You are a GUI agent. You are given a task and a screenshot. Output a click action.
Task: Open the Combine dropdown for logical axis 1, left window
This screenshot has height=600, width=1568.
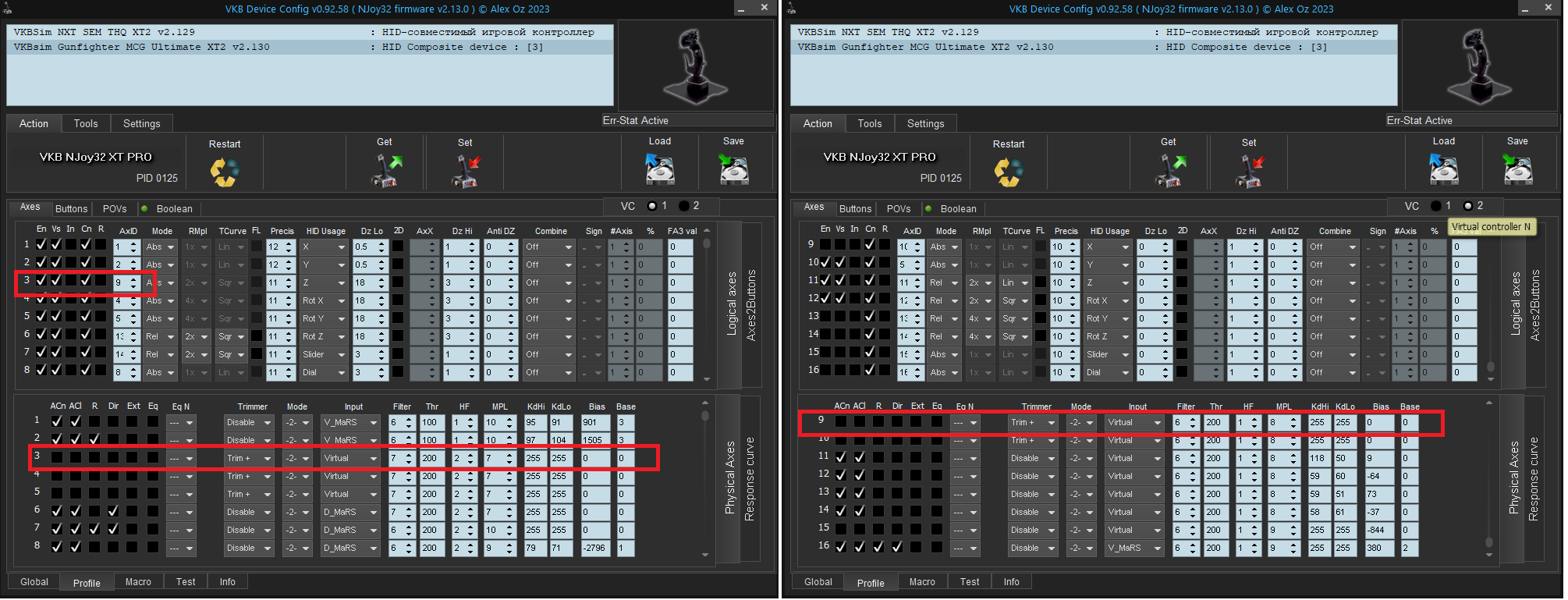tap(549, 247)
